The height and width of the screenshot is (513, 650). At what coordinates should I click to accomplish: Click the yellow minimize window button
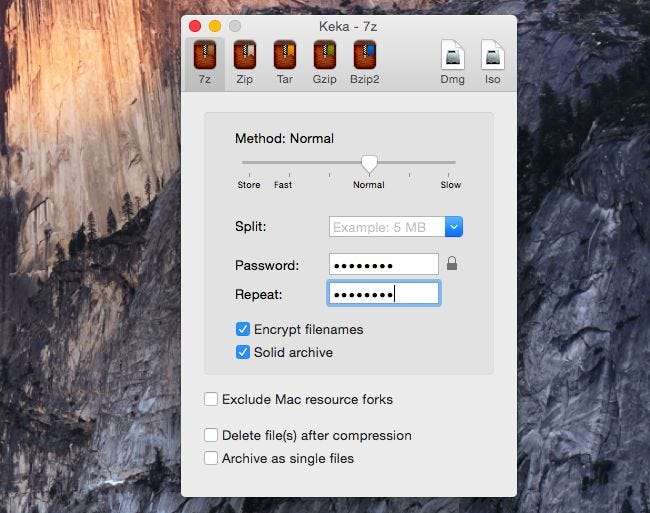[215, 26]
